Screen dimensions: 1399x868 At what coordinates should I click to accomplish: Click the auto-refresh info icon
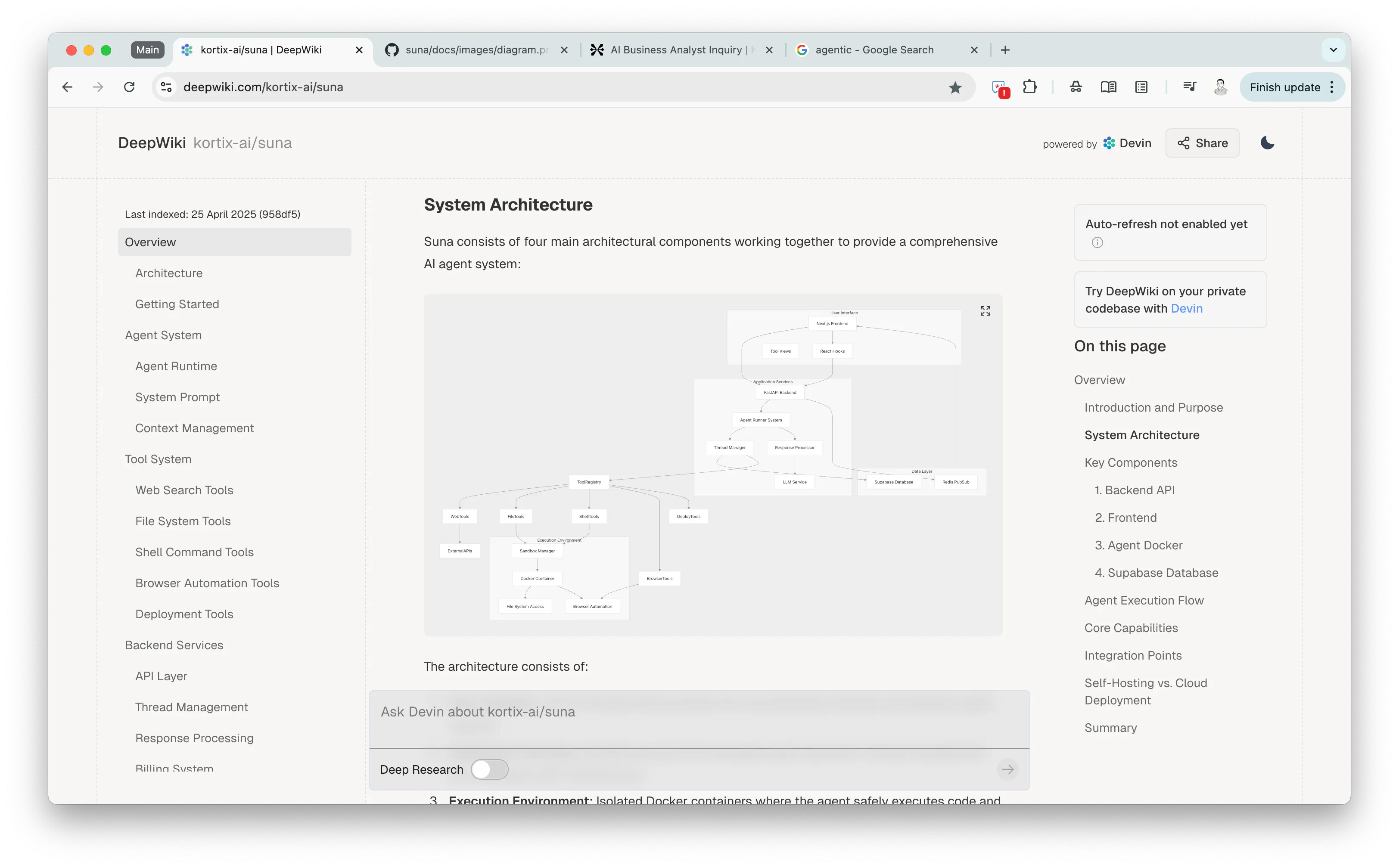coord(1097,242)
